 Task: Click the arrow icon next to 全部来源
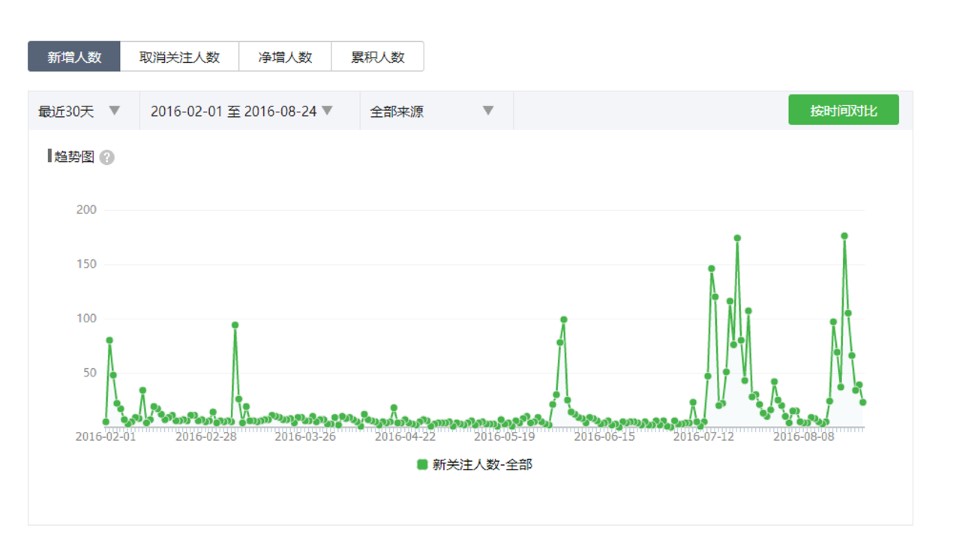488,111
